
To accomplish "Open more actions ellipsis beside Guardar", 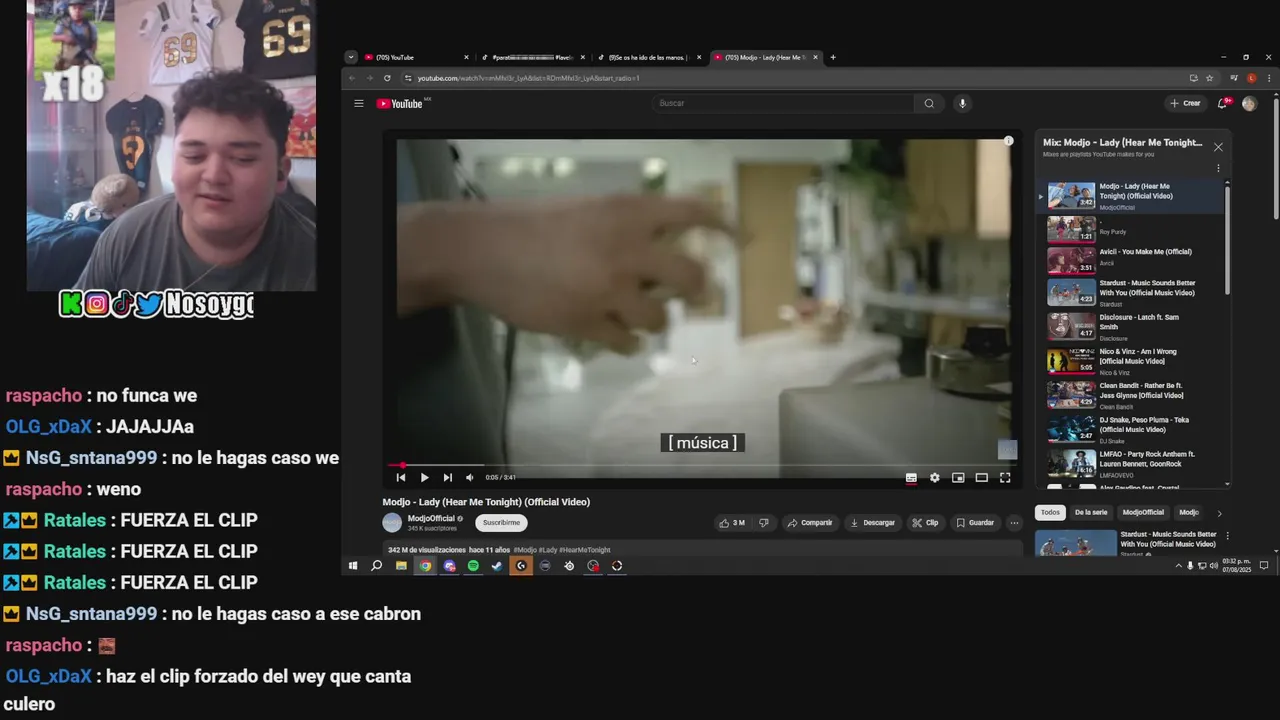I will tap(1014, 522).
